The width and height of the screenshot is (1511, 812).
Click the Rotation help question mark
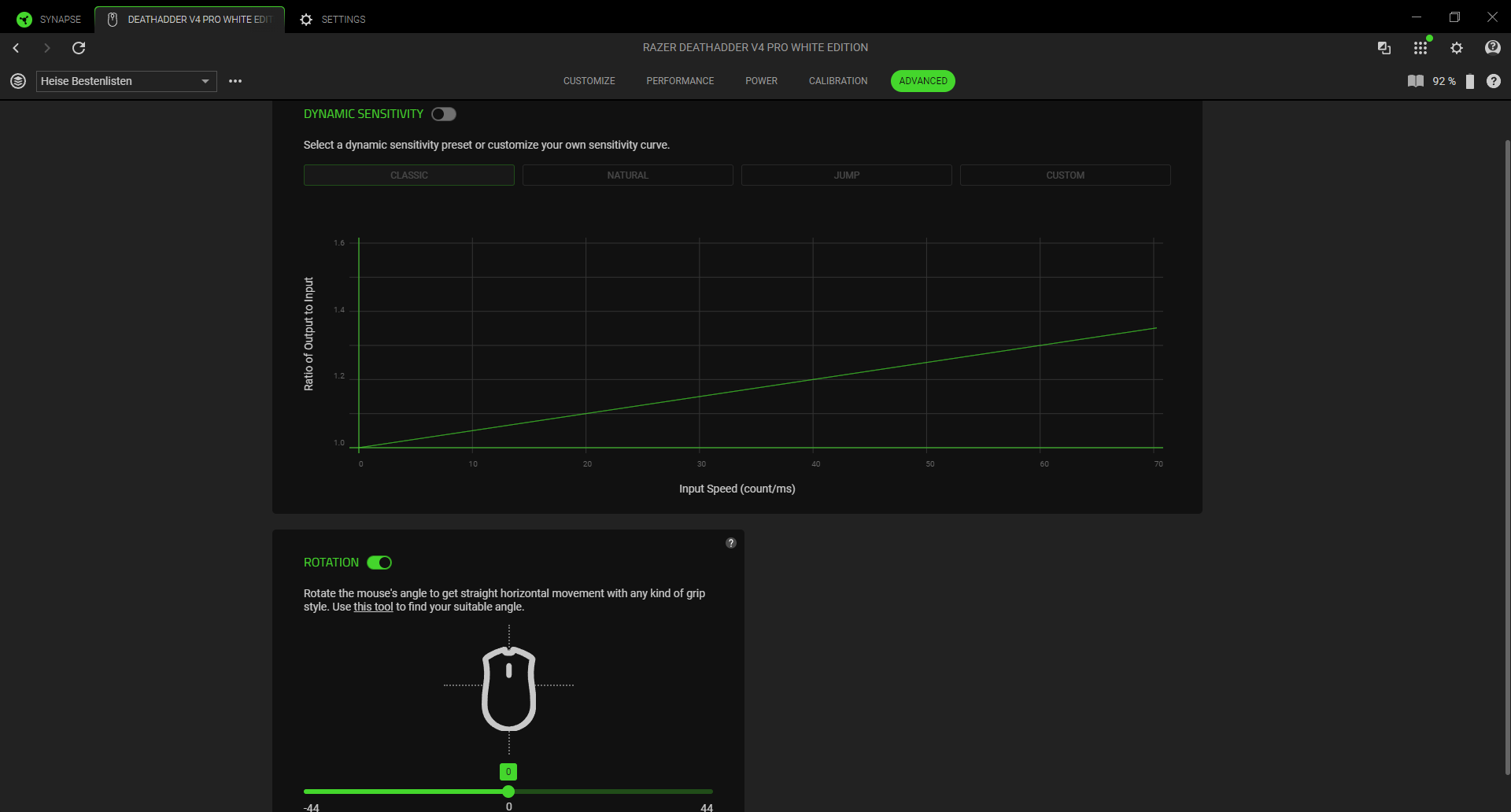point(730,543)
